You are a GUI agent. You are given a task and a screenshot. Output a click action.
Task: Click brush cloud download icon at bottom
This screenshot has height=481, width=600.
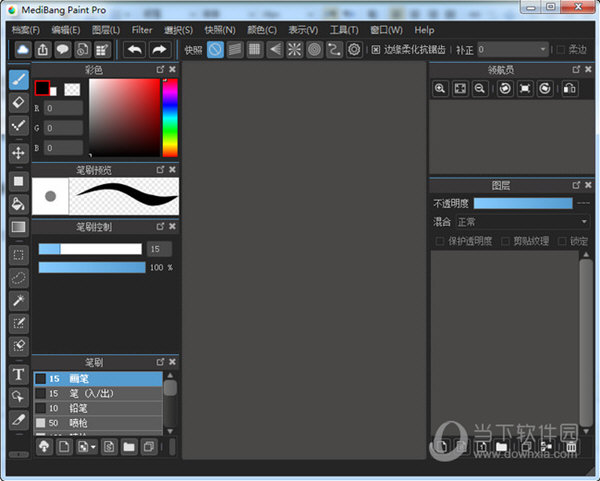[x=44, y=447]
